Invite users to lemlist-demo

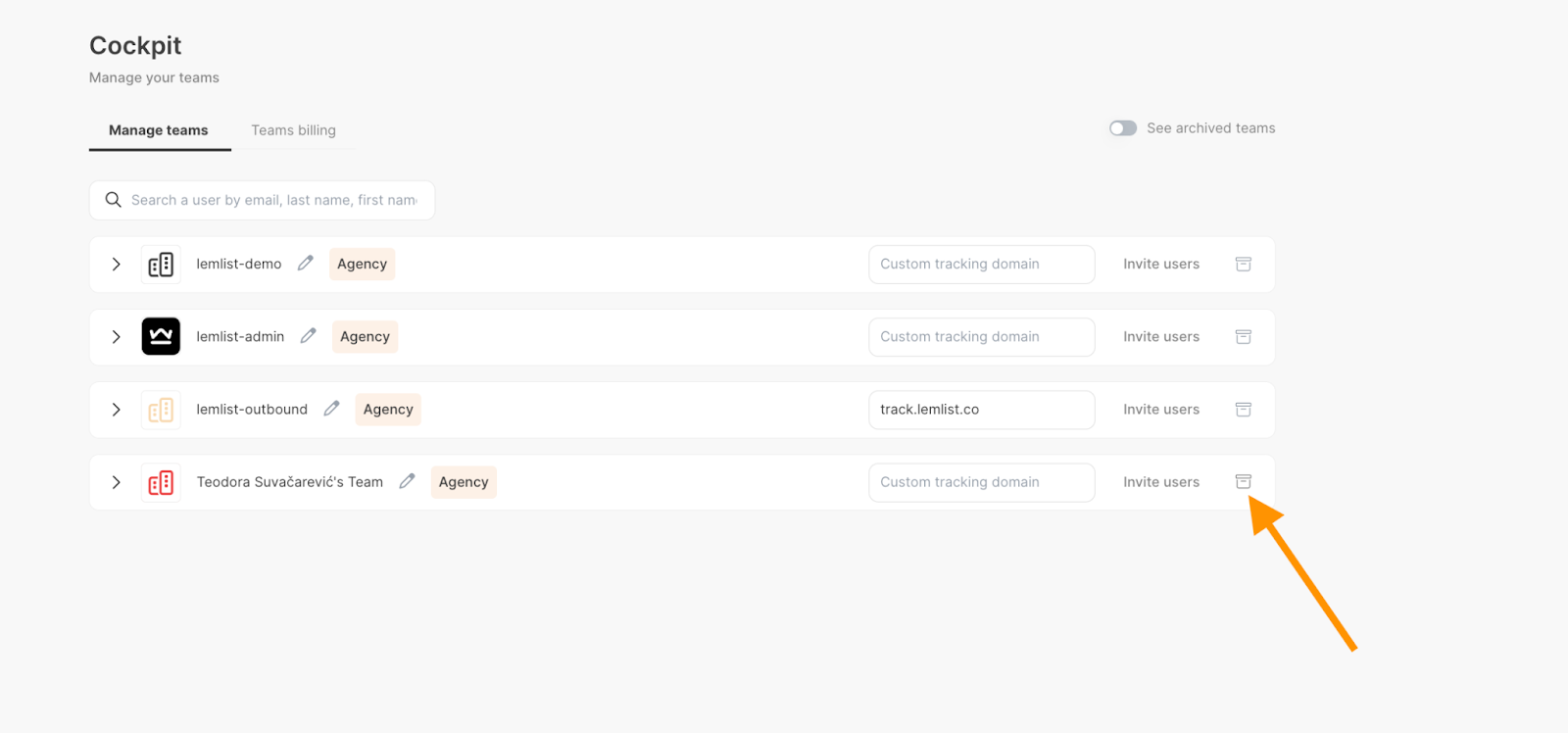tap(1160, 264)
